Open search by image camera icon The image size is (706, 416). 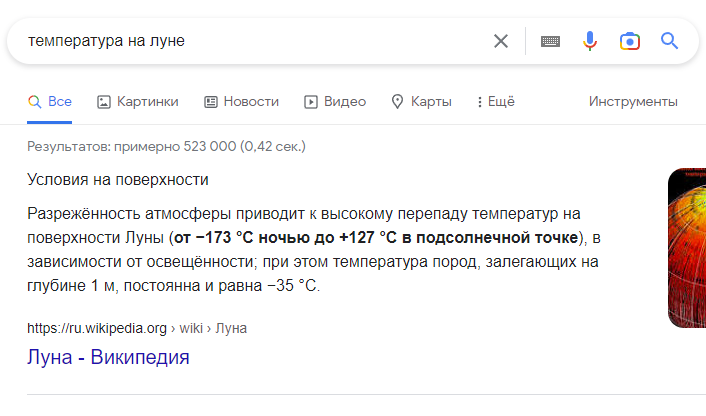pyautogui.click(x=629, y=41)
